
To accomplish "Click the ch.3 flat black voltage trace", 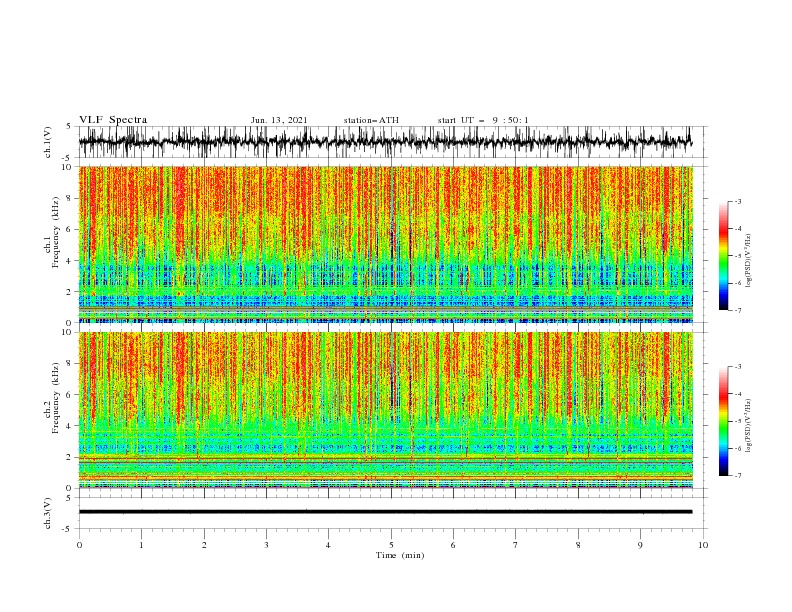I will (x=385, y=512).
